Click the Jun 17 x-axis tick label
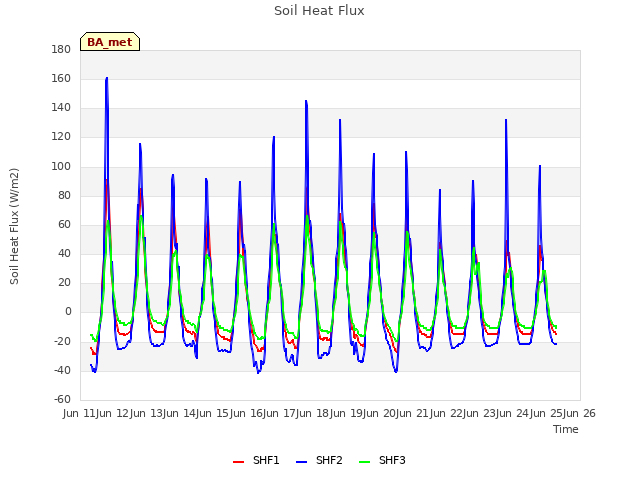Viewport: 640px width, 480px height. pos(280,413)
